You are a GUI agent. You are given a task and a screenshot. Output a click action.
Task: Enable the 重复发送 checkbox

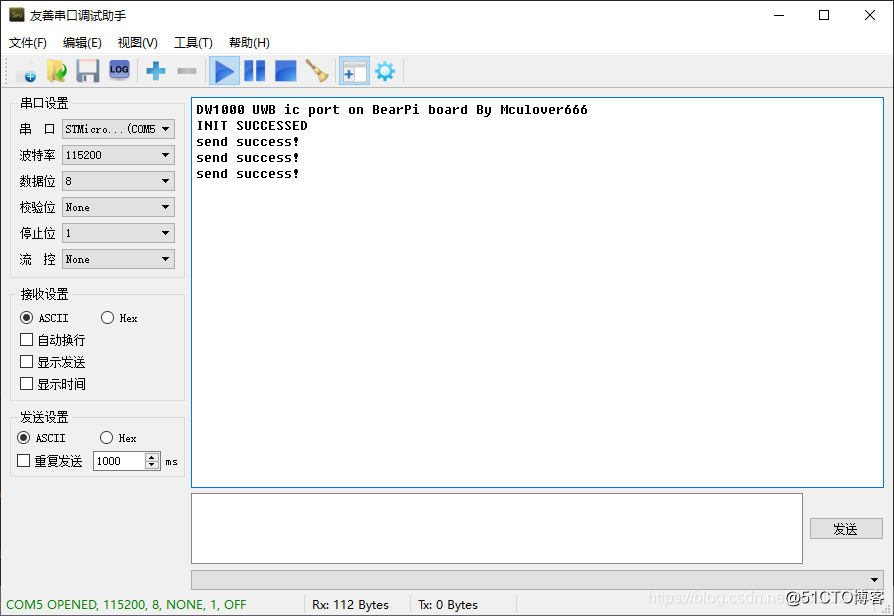[x=50, y=461]
